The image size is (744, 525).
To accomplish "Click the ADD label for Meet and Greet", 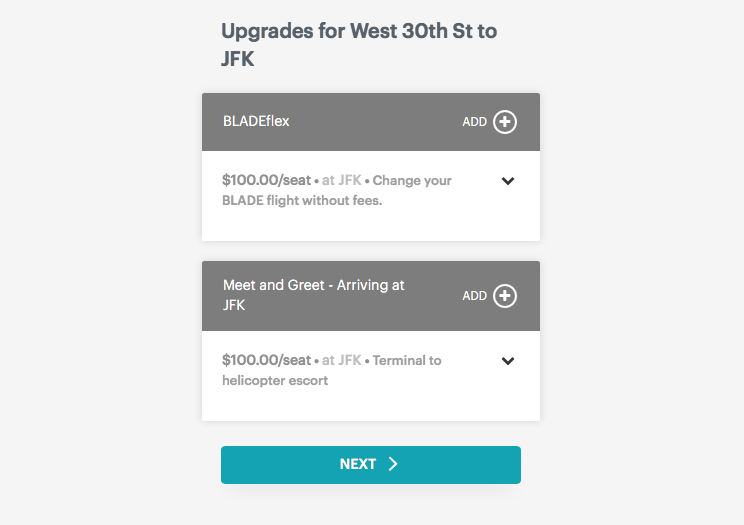I will click(474, 296).
